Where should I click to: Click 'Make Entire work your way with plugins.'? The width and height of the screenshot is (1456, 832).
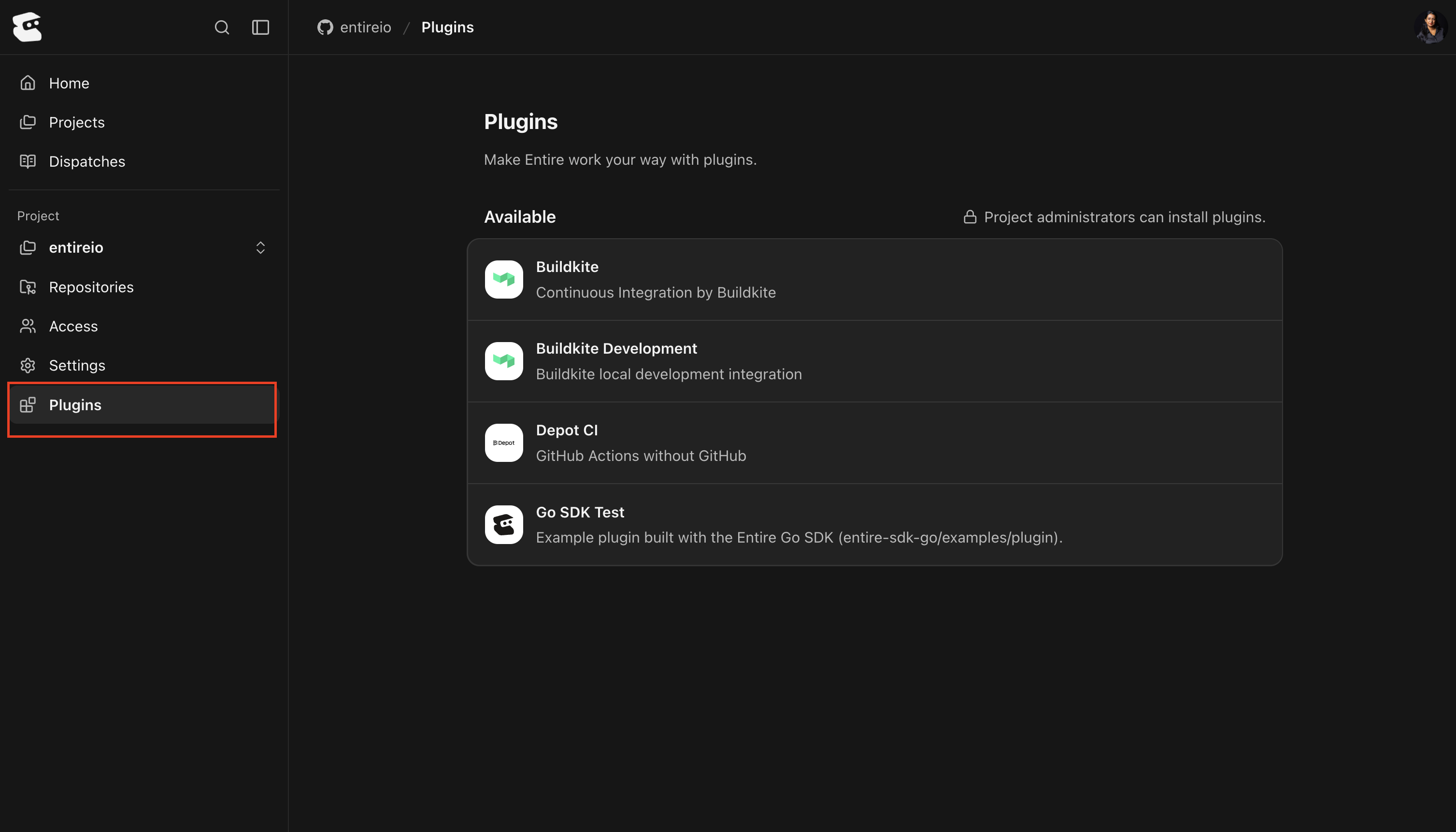[x=620, y=159]
